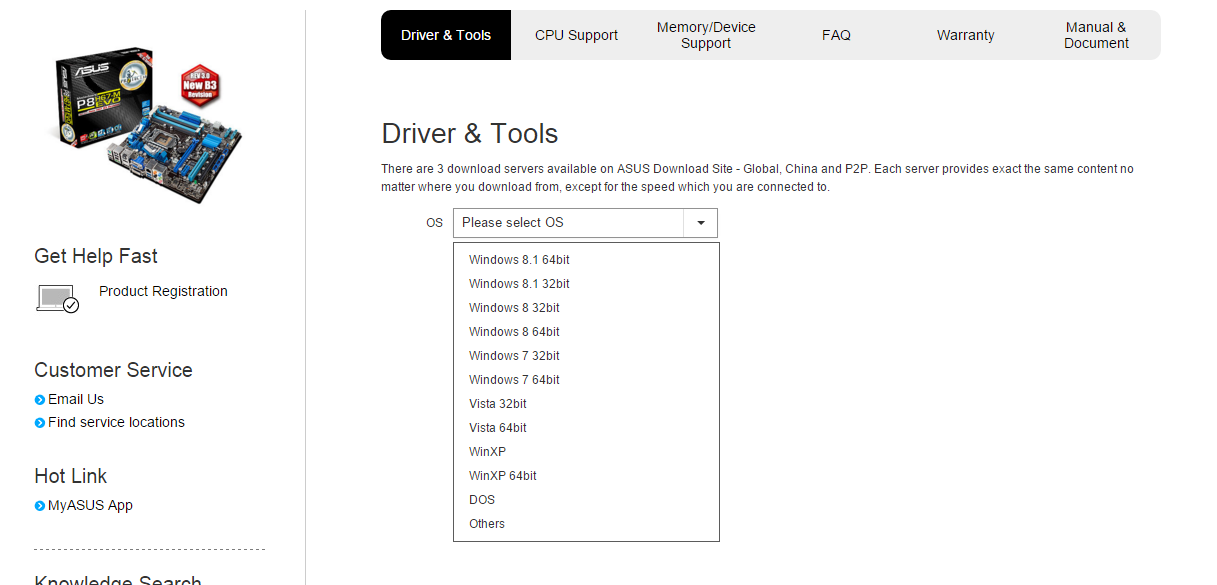This screenshot has width=1217, height=585.
Task: Select WinXP 64bit option
Action: 586,476
